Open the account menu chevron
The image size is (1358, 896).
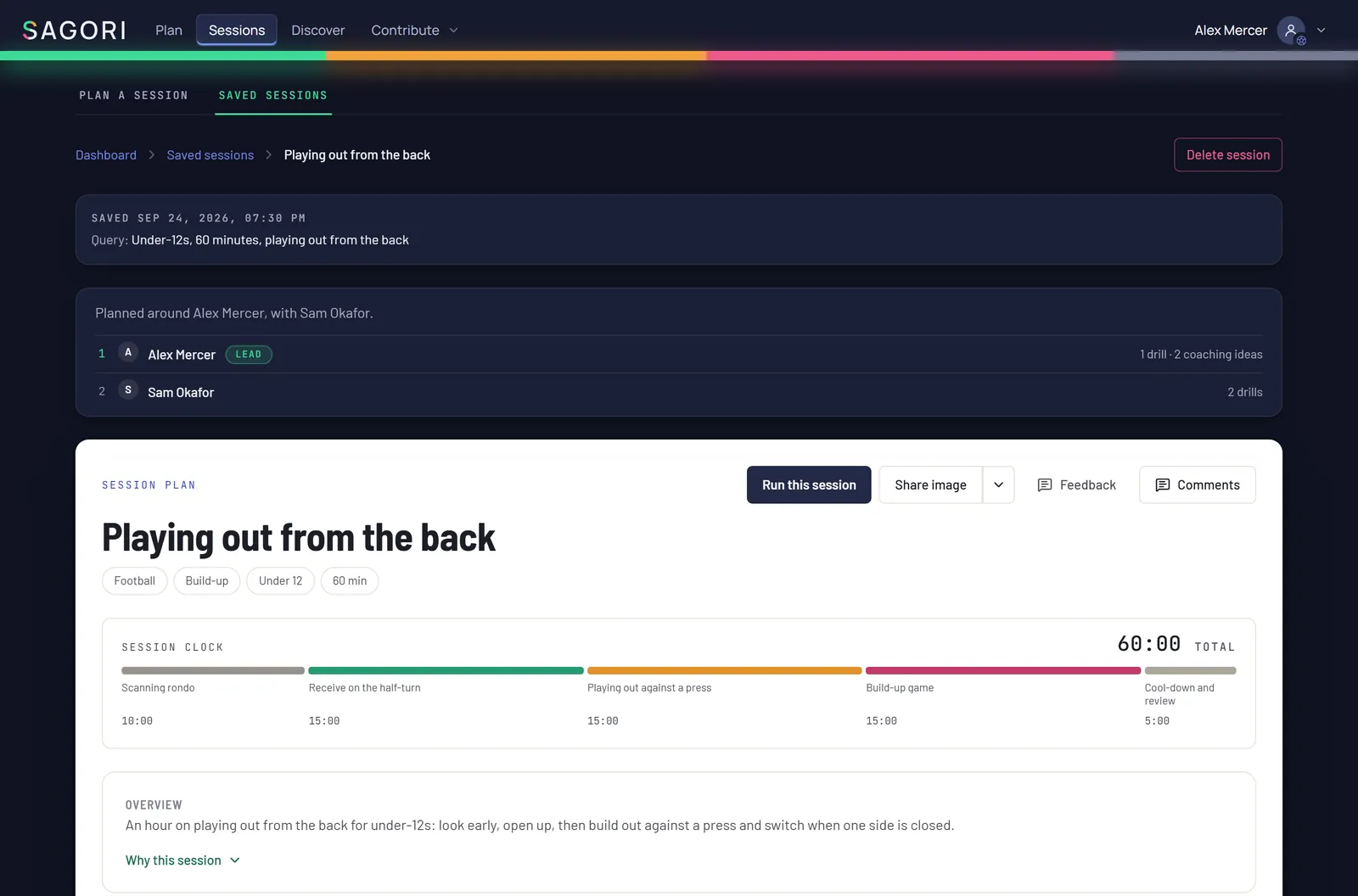[x=1321, y=31]
